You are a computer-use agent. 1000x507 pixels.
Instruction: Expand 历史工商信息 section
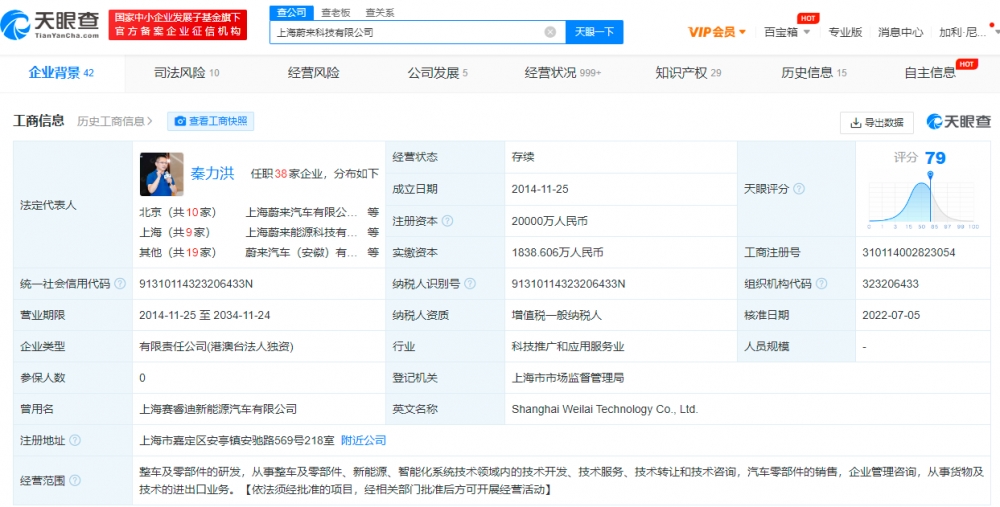tap(115, 121)
